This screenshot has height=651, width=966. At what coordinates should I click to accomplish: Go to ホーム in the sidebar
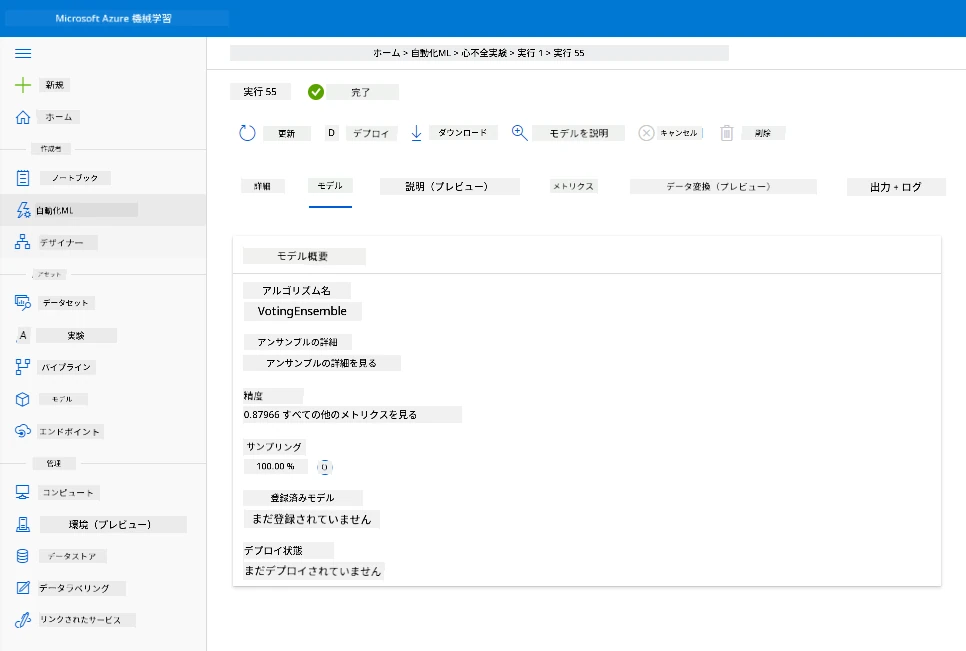coord(59,117)
